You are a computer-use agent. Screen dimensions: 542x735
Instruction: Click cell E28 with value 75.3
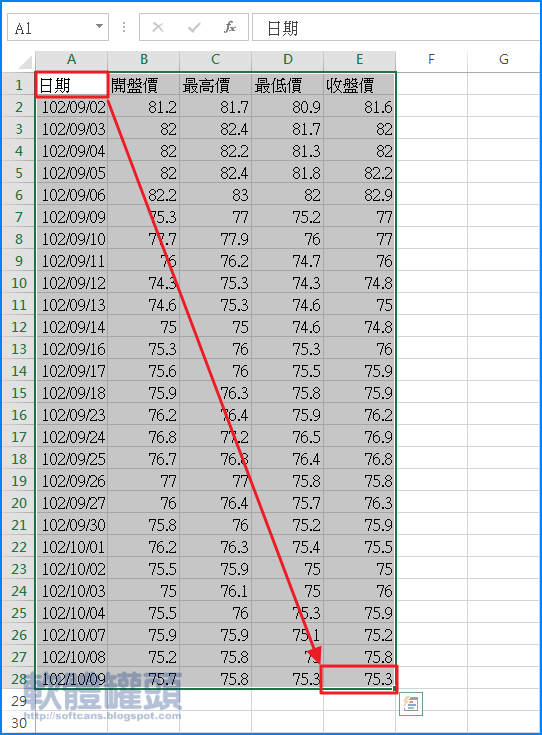pos(359,679)
